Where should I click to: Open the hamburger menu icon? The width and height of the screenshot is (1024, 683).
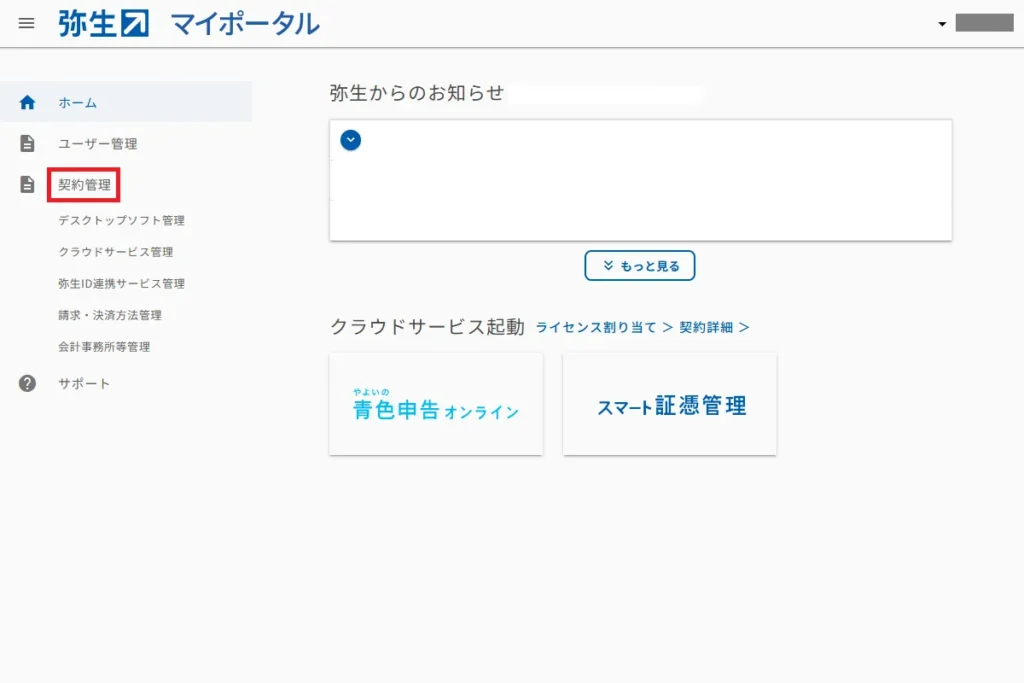pos(26,24)
